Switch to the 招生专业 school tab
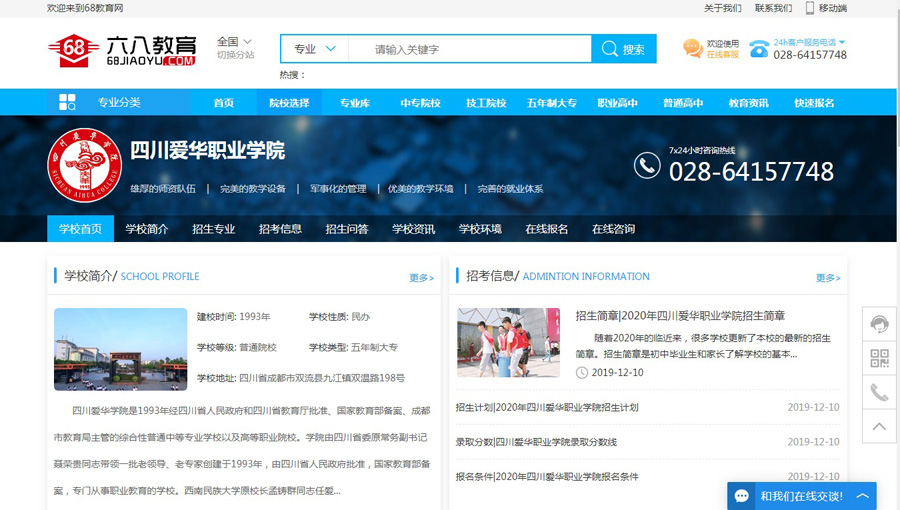 [x=213, y=229]
